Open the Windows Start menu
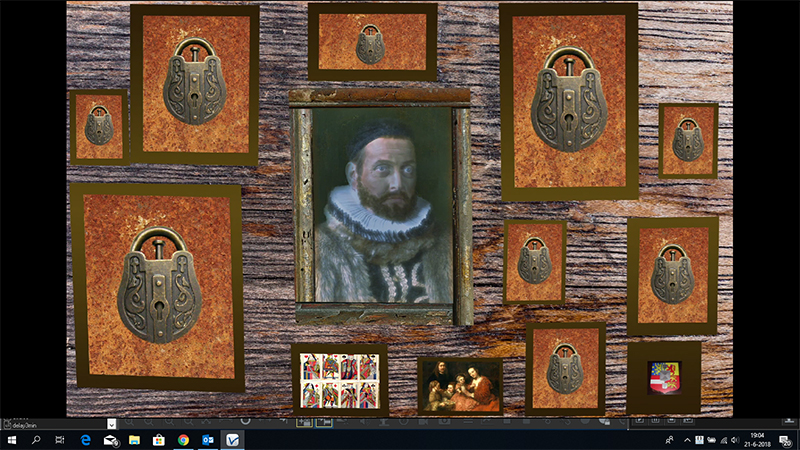This screenshot has height=450, width=800. [x=11, y=440]
